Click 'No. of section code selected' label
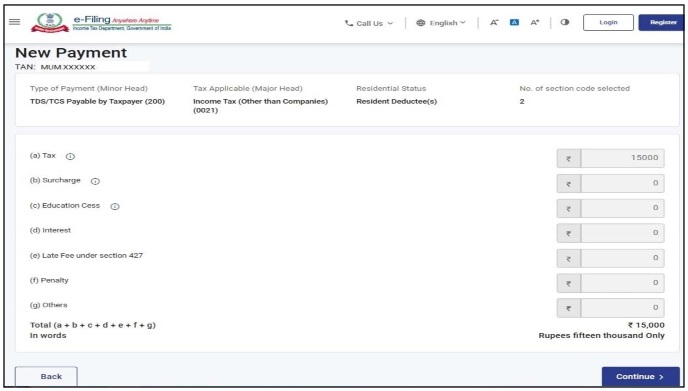This screenshot has height=391, width=688. click(574, 89)
